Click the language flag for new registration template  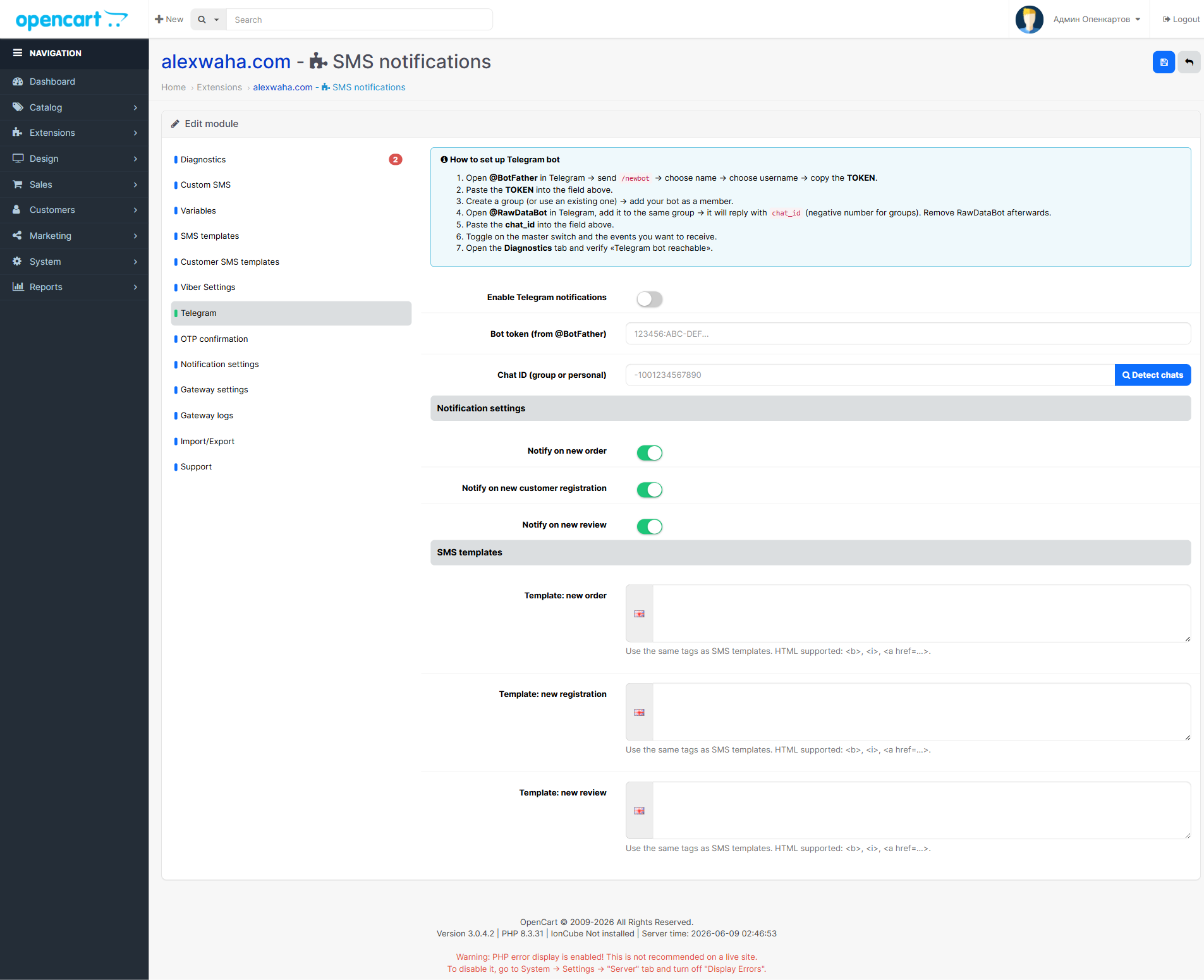pos(639,712)
